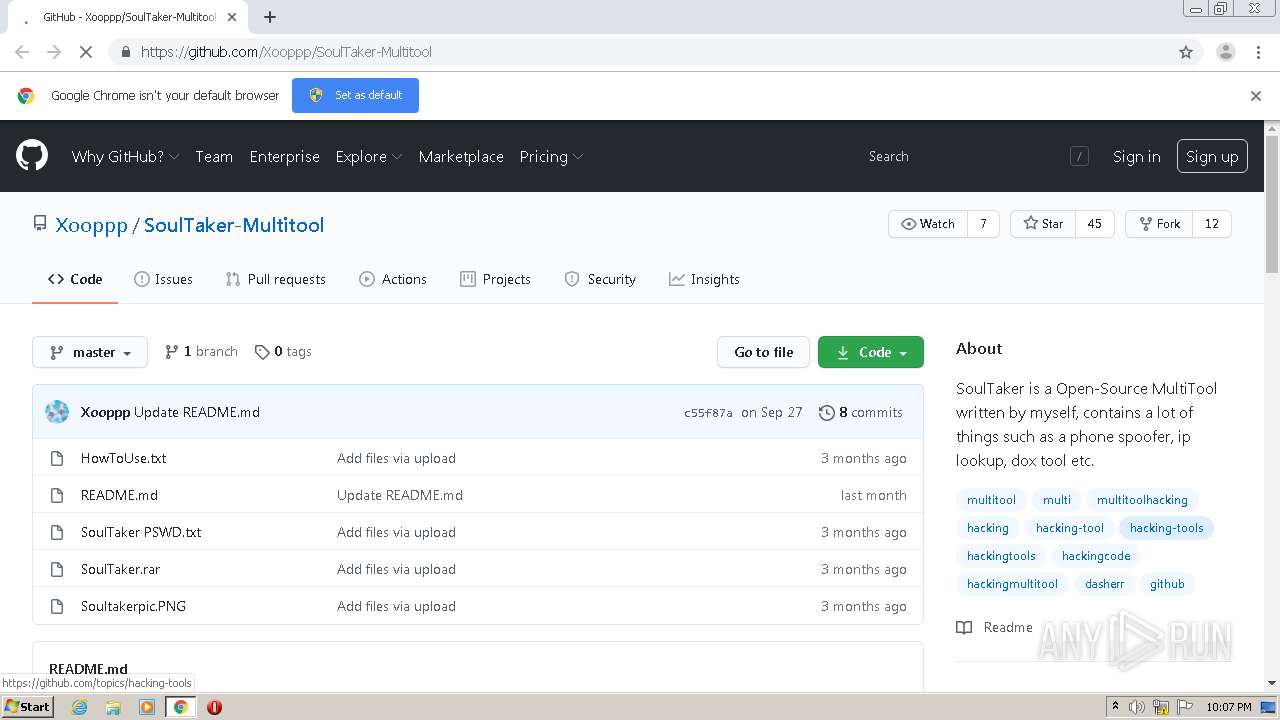Switch to the Security tab

coord(600,279)
